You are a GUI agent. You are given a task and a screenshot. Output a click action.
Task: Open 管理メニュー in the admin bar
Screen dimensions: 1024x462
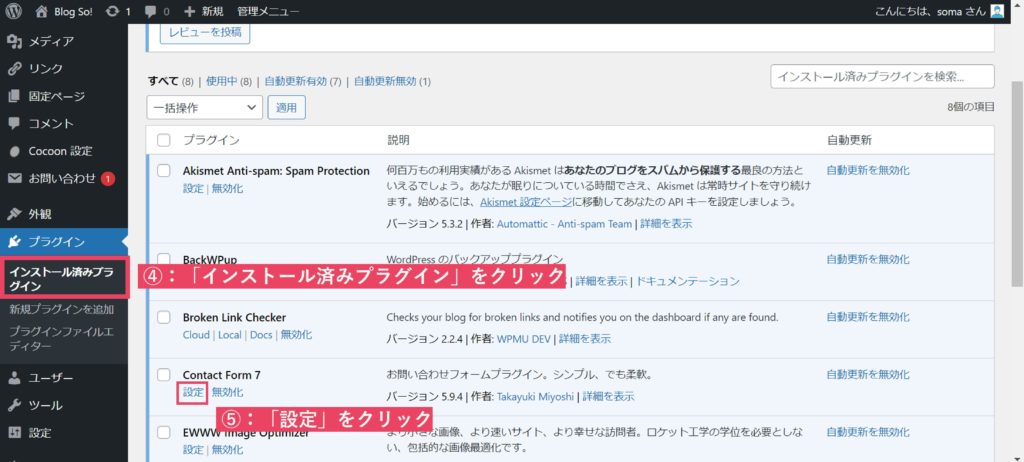click(x=268, y=12)
